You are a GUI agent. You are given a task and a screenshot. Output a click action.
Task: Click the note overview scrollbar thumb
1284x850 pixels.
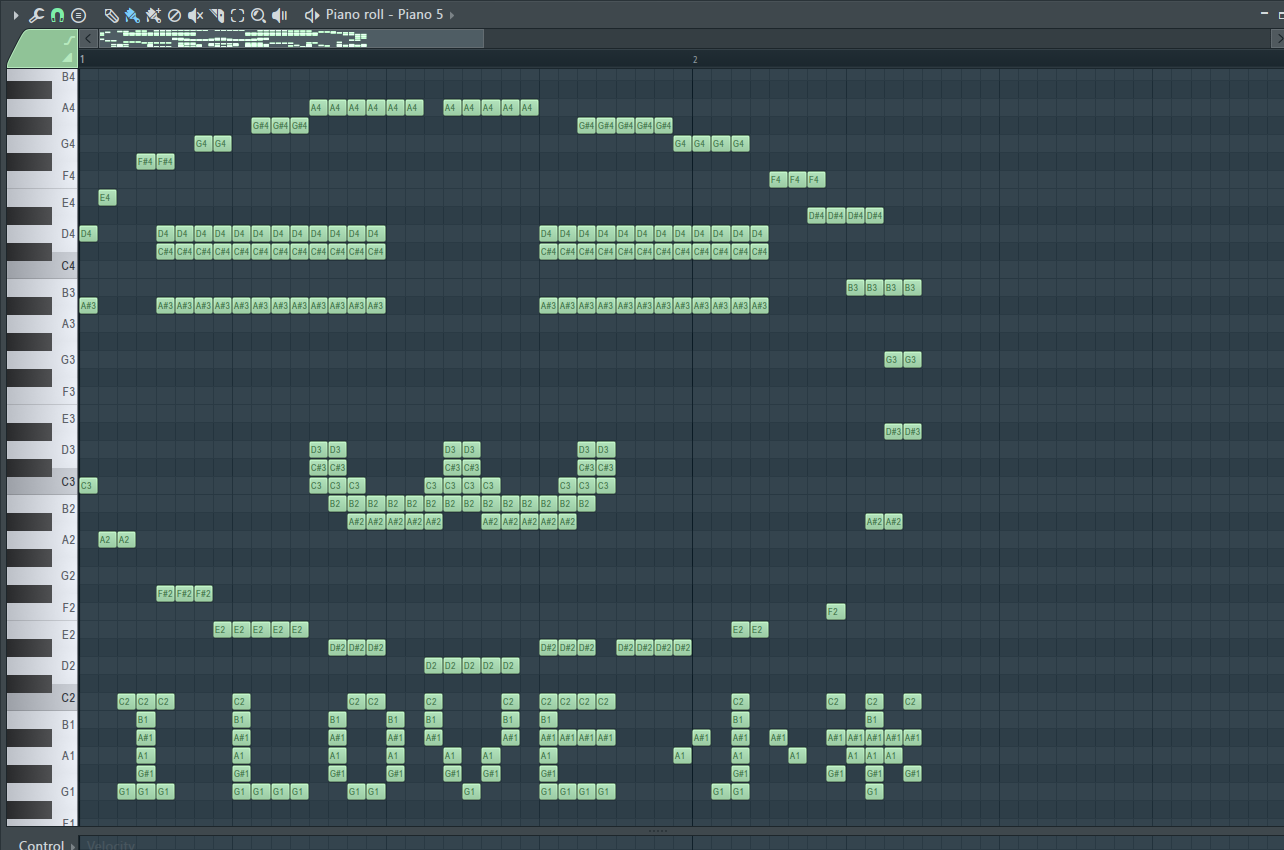tap(291, 38)
